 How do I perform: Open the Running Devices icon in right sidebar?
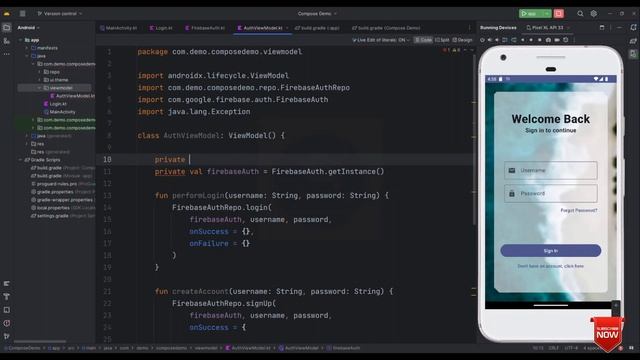click(633, 54)
